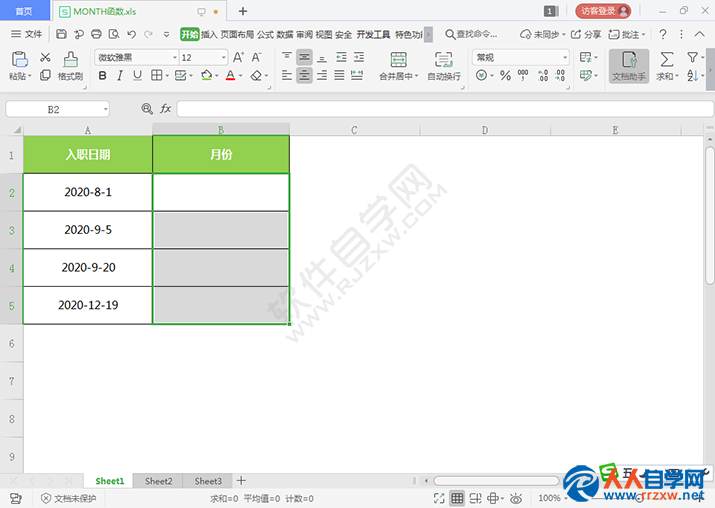Increase decimal places icon
This screenshot has height=508, width=715.
(x=543, y=75)
